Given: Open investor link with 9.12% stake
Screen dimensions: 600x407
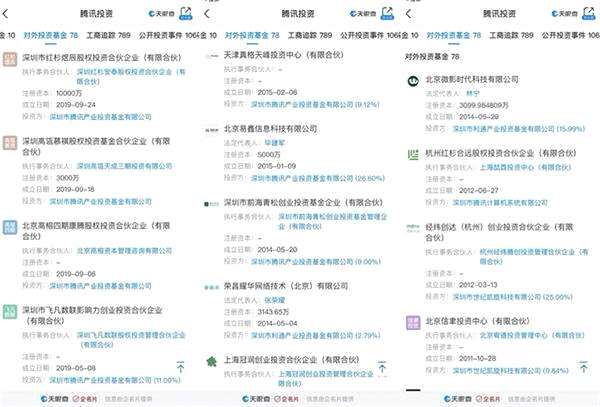Looking at the screenshot, I should coord(315,104).
